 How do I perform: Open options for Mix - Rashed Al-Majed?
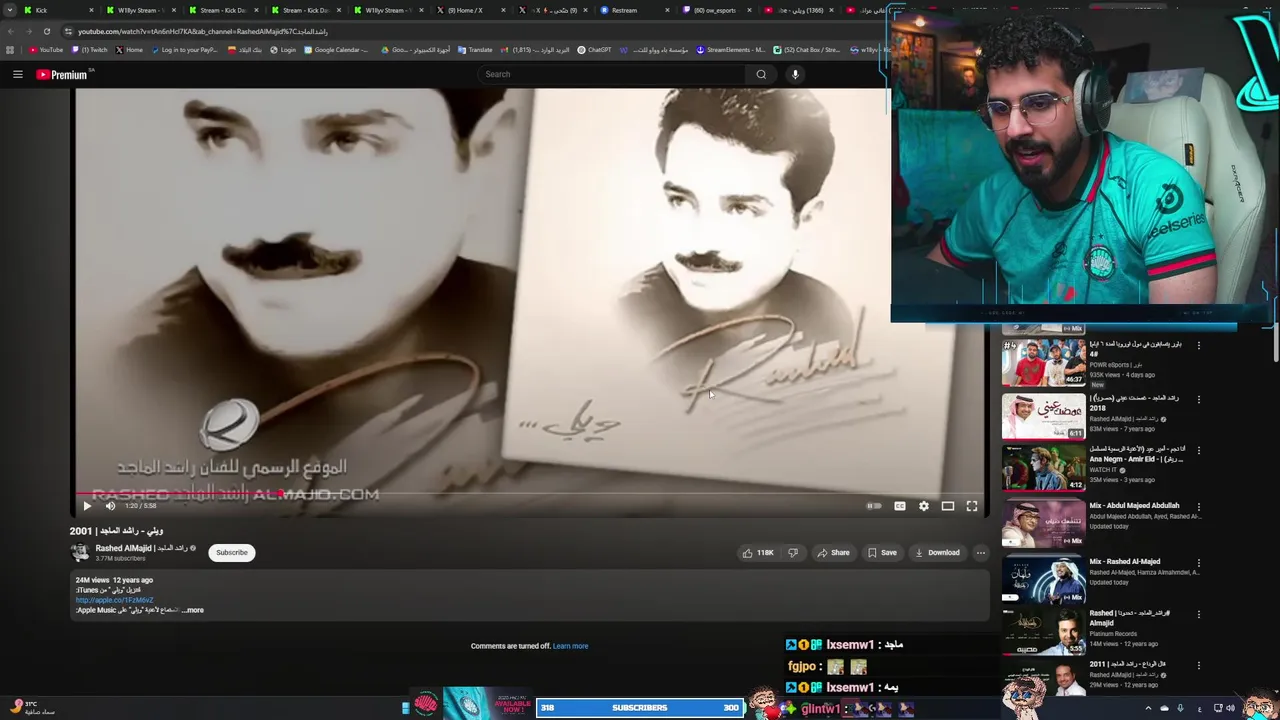1199,563
